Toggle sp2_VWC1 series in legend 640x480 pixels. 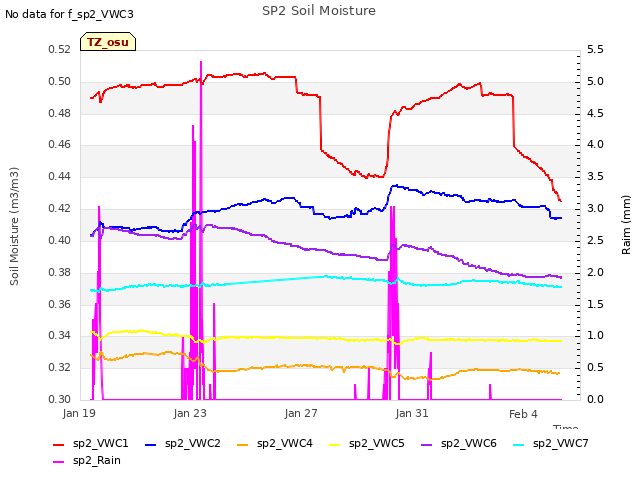click(91, 443)
